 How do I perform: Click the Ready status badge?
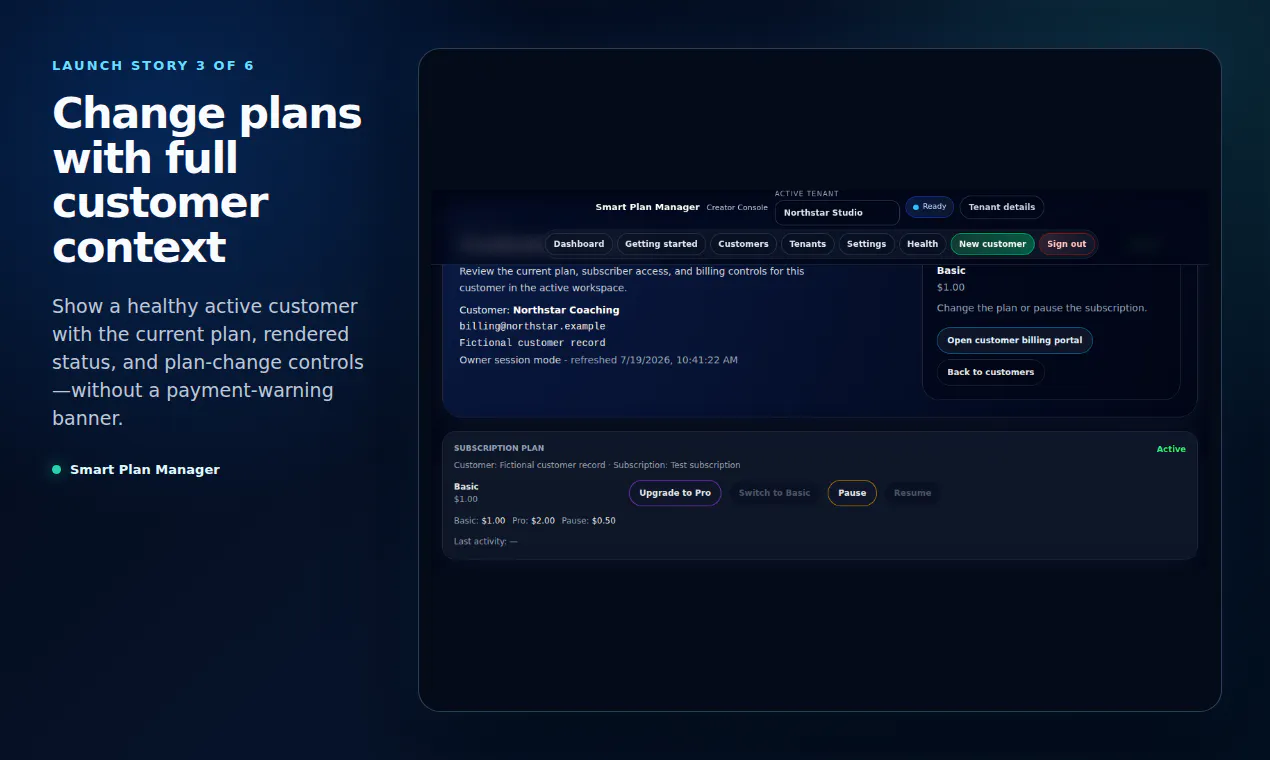click(x=929, y=207)
